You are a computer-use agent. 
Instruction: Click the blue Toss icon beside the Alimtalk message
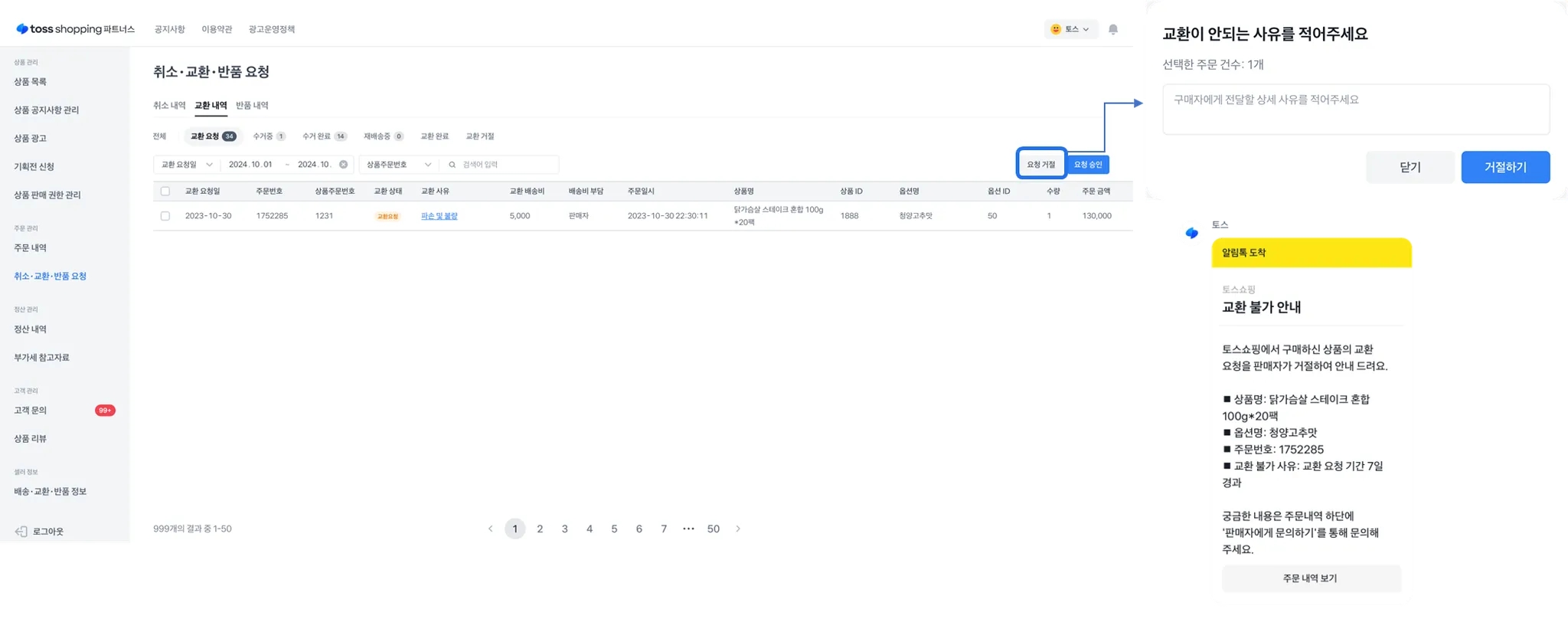tap(1191, 234)
